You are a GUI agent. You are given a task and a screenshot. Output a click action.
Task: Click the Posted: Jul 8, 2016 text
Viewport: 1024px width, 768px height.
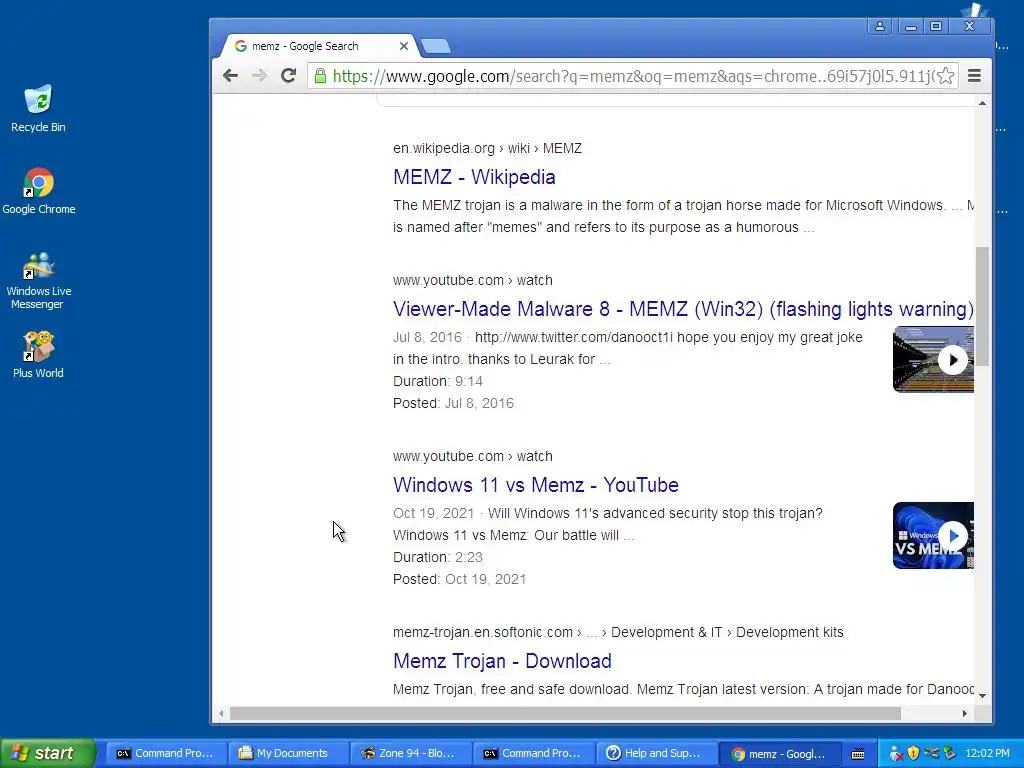point(453,404)
